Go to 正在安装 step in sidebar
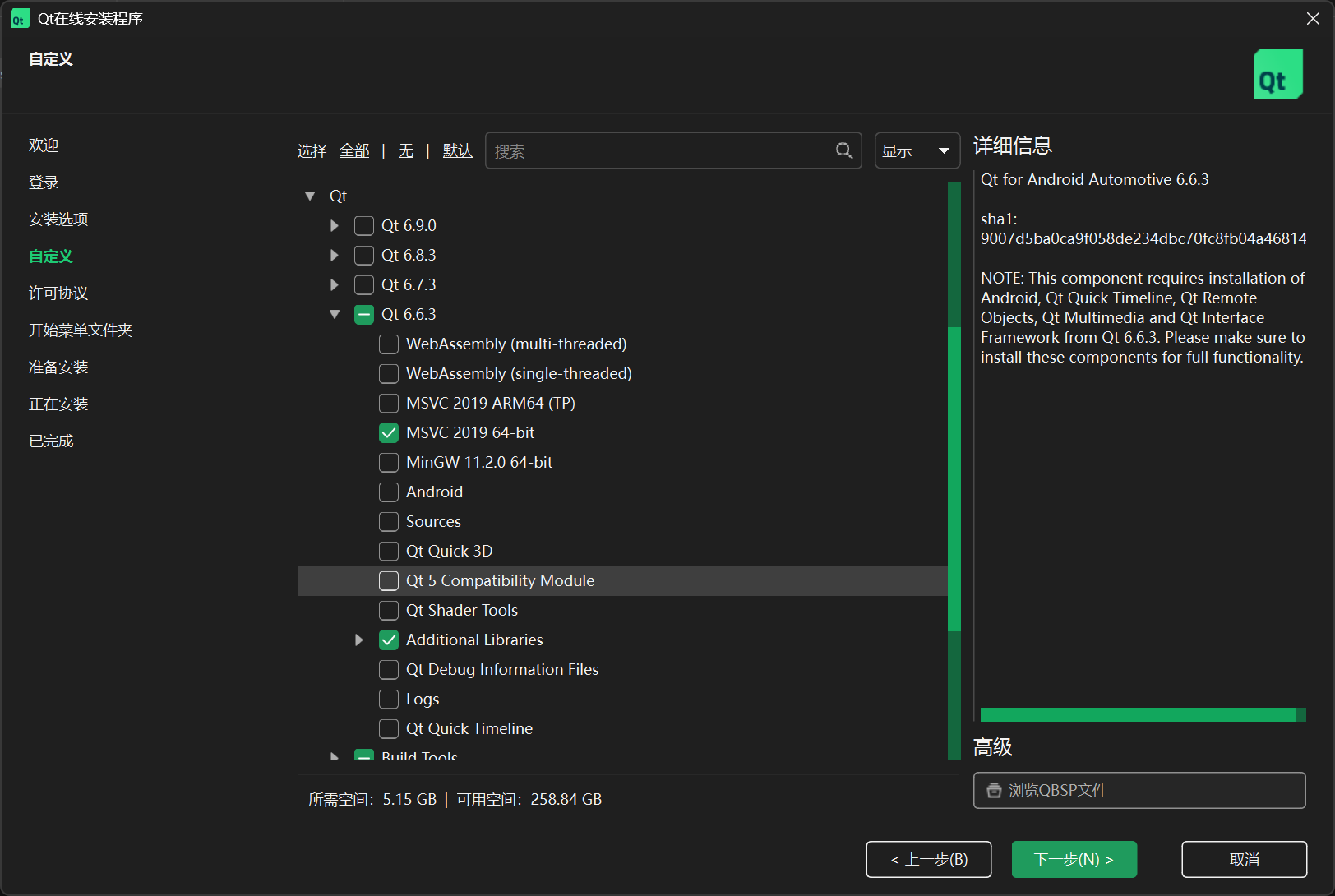 (x=58, y=404)
